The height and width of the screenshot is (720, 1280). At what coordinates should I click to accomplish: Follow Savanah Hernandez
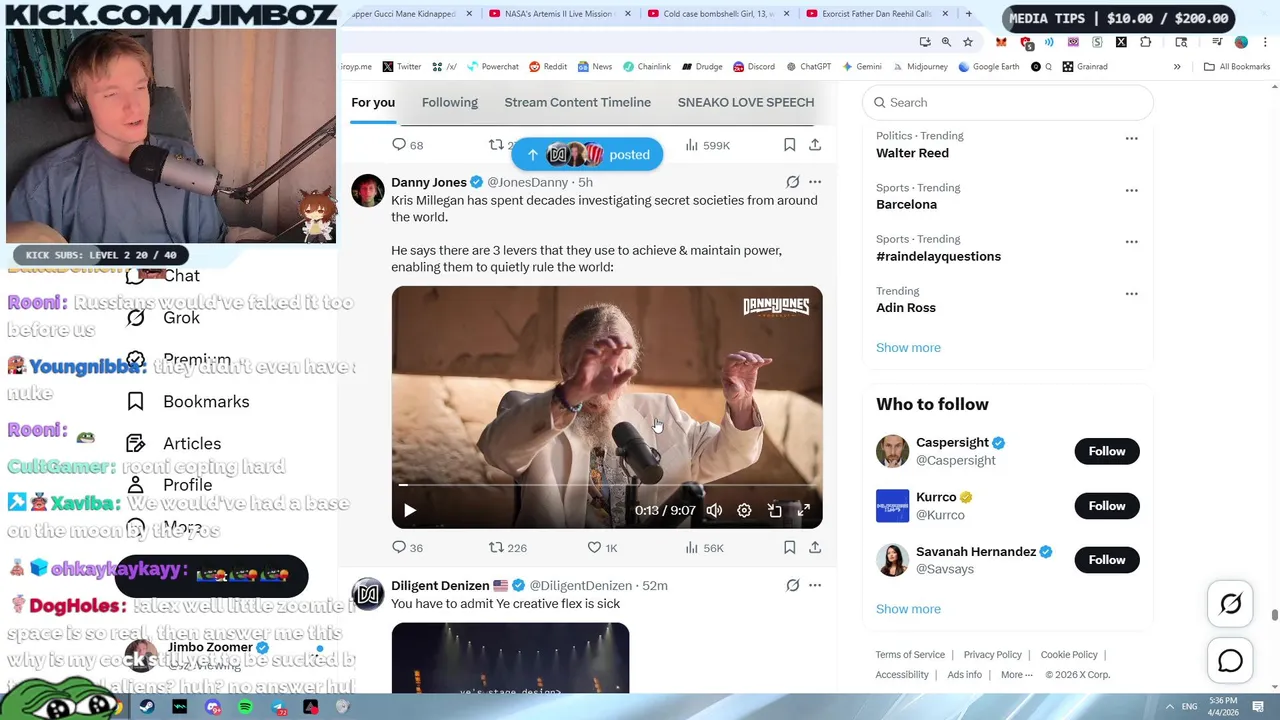click(x=1107, y=560)
